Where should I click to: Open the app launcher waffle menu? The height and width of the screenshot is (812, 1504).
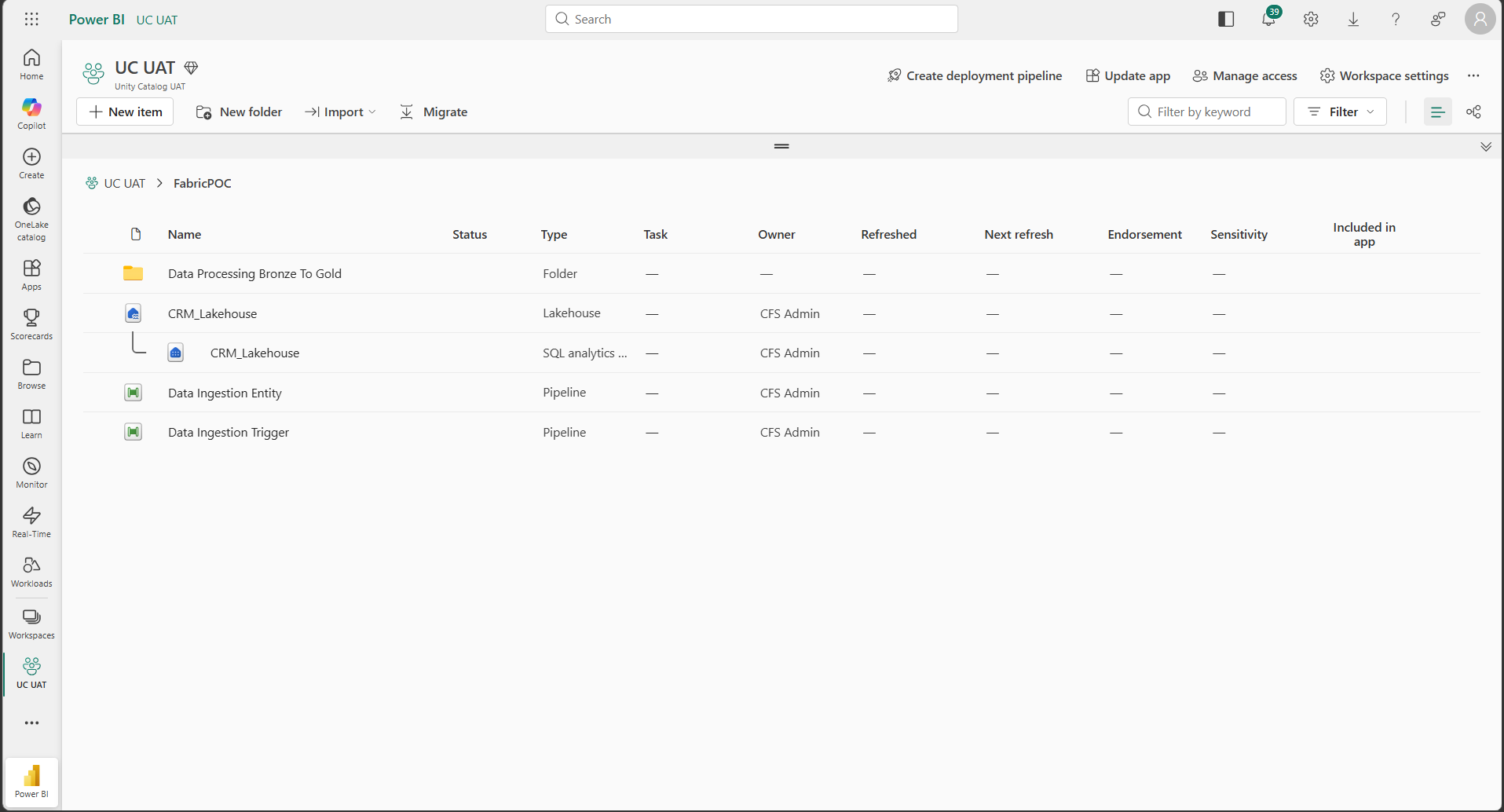[31, 19]
